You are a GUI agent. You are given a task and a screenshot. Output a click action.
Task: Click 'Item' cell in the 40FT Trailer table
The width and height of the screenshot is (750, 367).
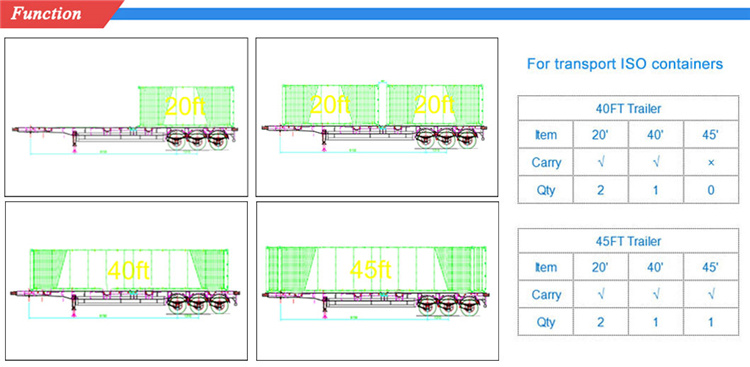(x=546, y=135)
